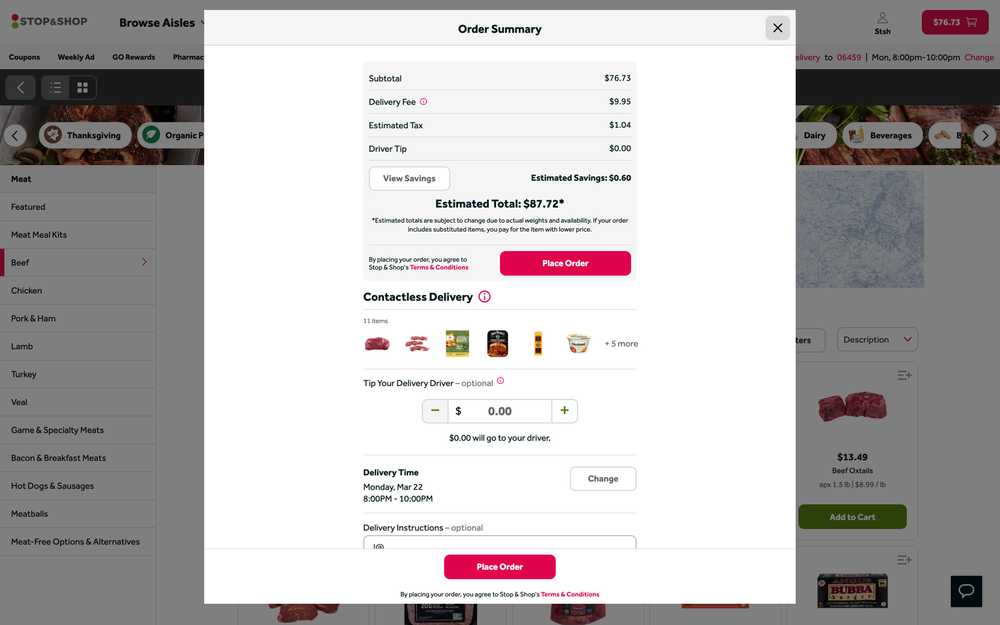Increase the driver tip amount
The width and height of the screenshot is (1000, 625).
click(565, 411)
